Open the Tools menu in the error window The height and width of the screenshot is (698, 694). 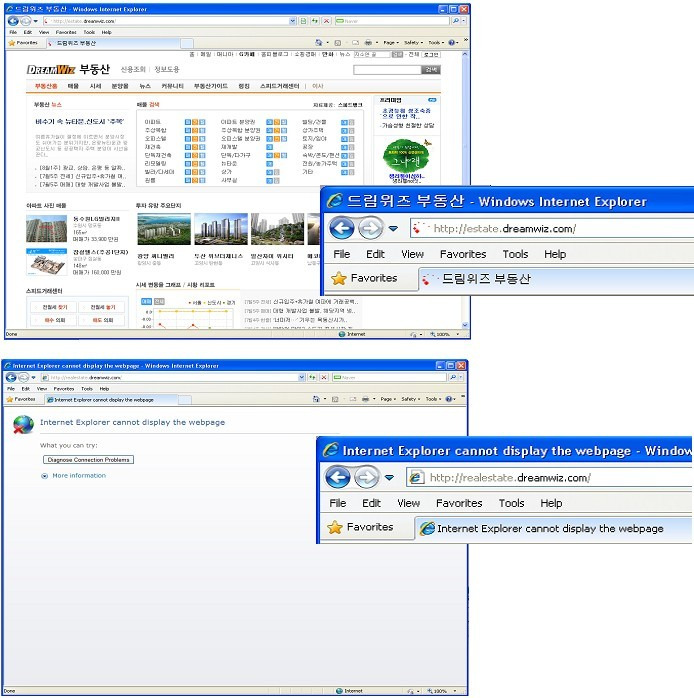87,389
